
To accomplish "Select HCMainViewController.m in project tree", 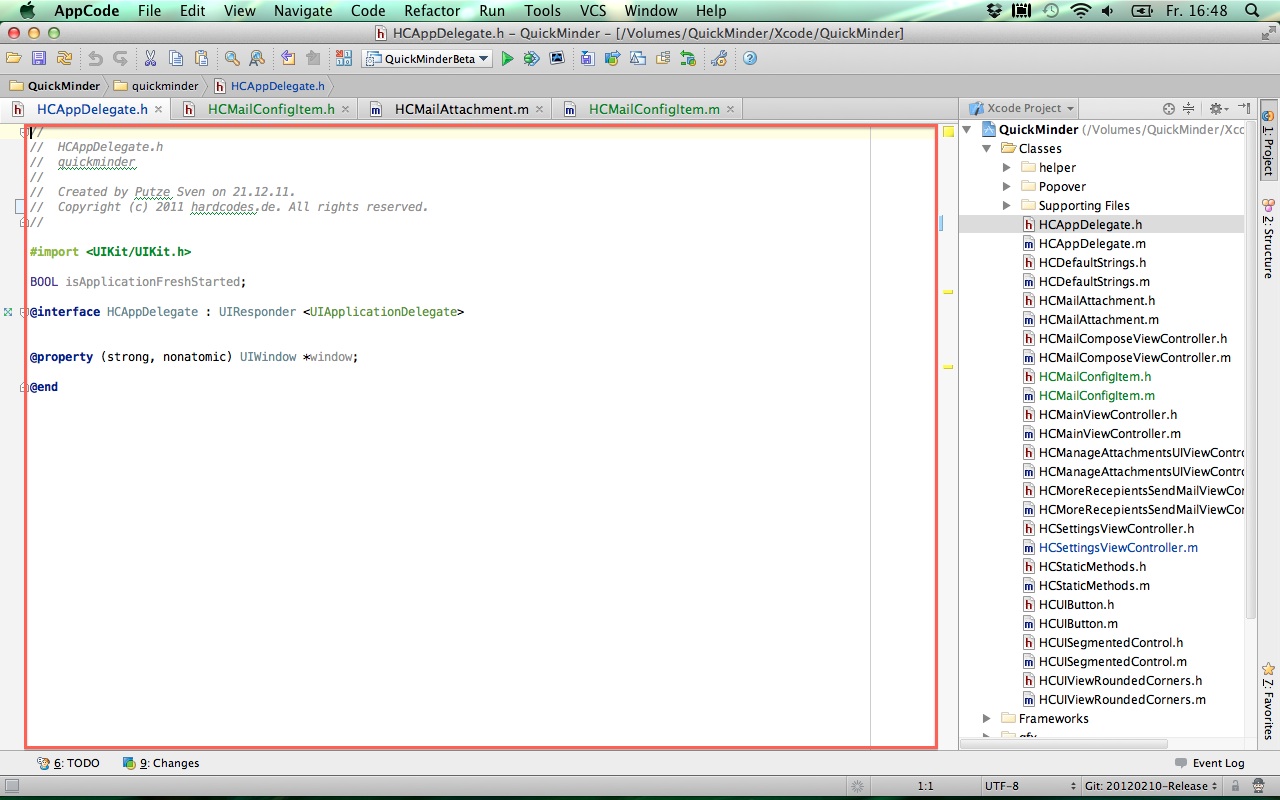I will pyautogui.click(x=1109, y=434).
